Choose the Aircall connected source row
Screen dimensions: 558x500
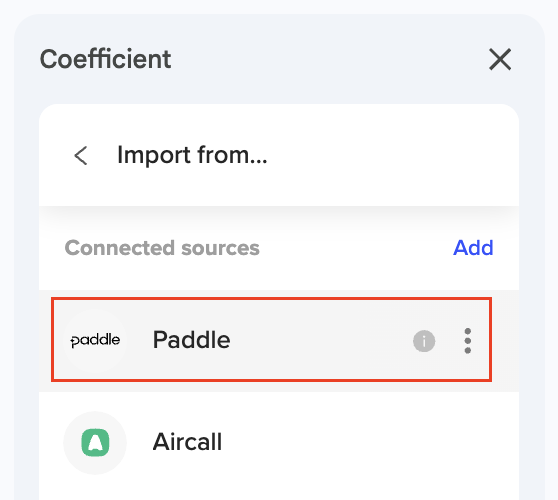[279, 443]
